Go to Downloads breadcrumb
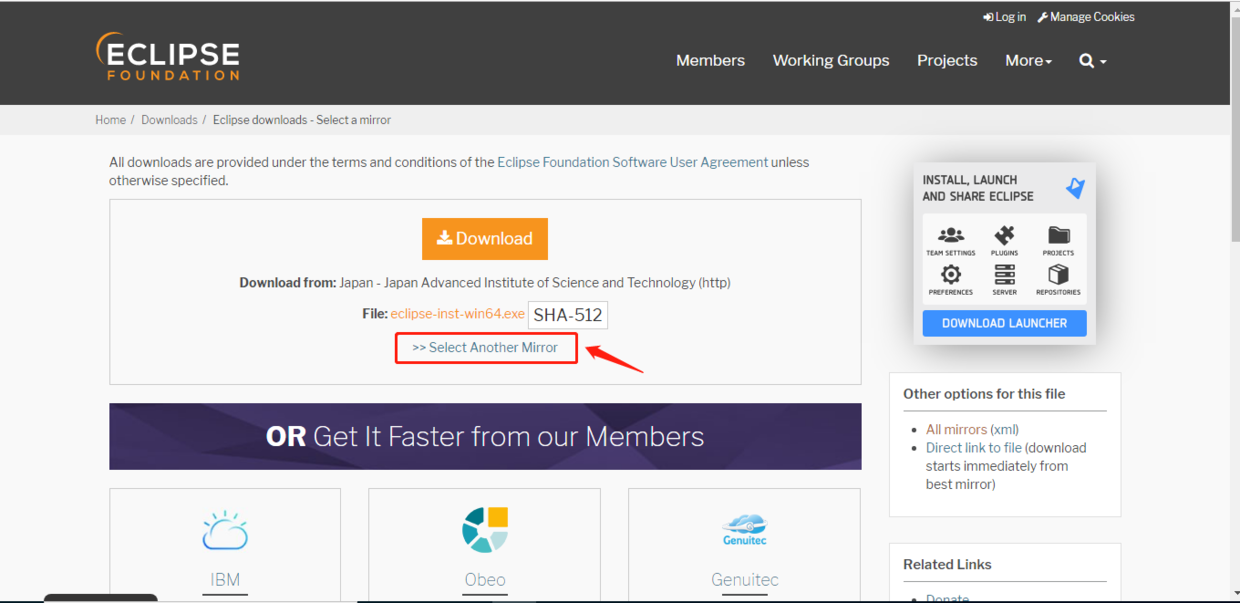The width and height of the screenshot is (1240, 603). (x=169, y=120)
